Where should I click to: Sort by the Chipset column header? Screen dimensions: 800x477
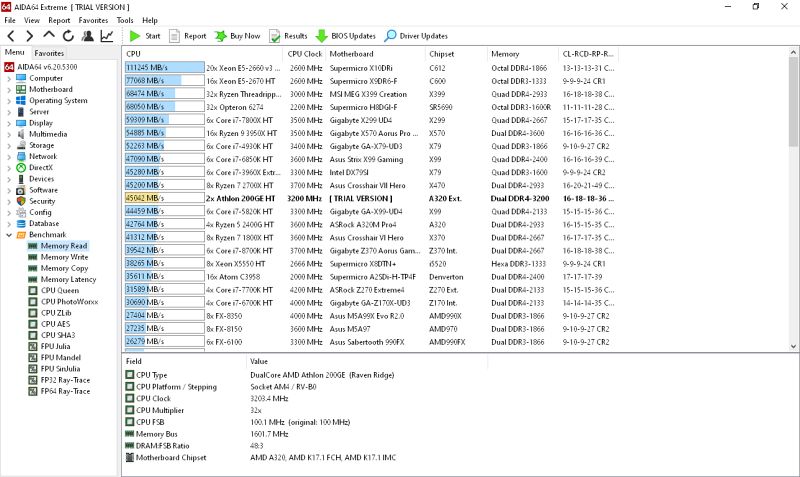456,54
